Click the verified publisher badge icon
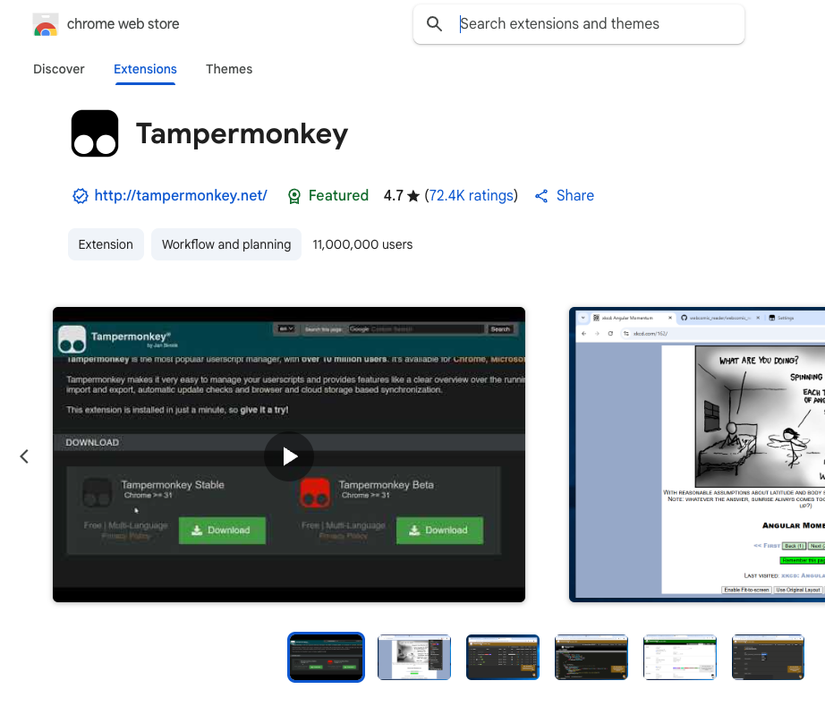Viewport: 825px width, 707px height. pyautogui.click(x=80, y=196)
